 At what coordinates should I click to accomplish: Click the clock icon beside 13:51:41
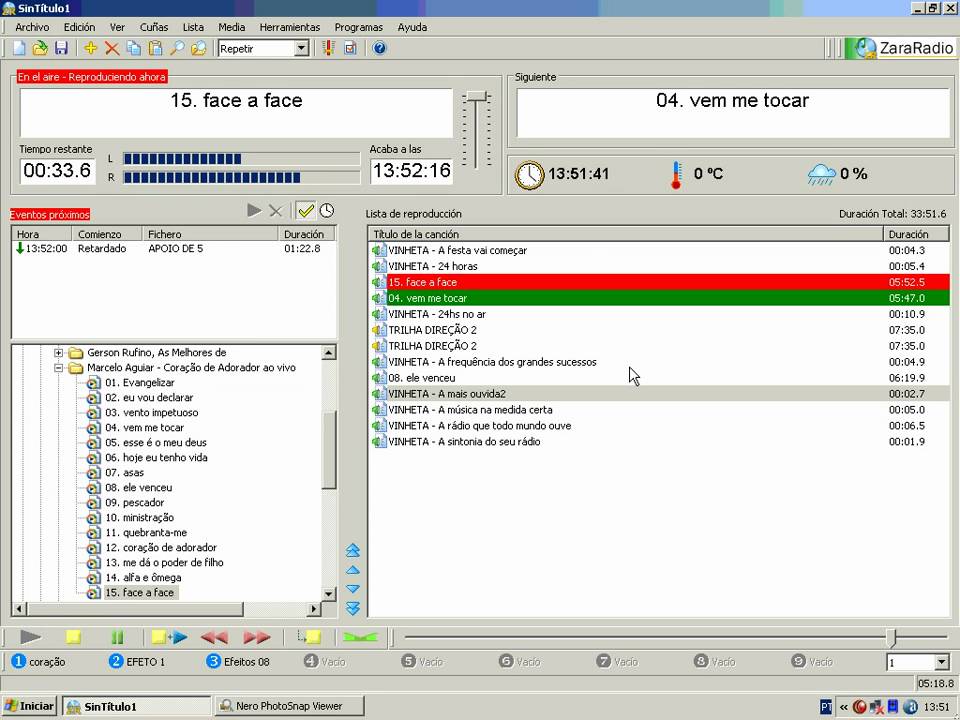pos(529,173)
